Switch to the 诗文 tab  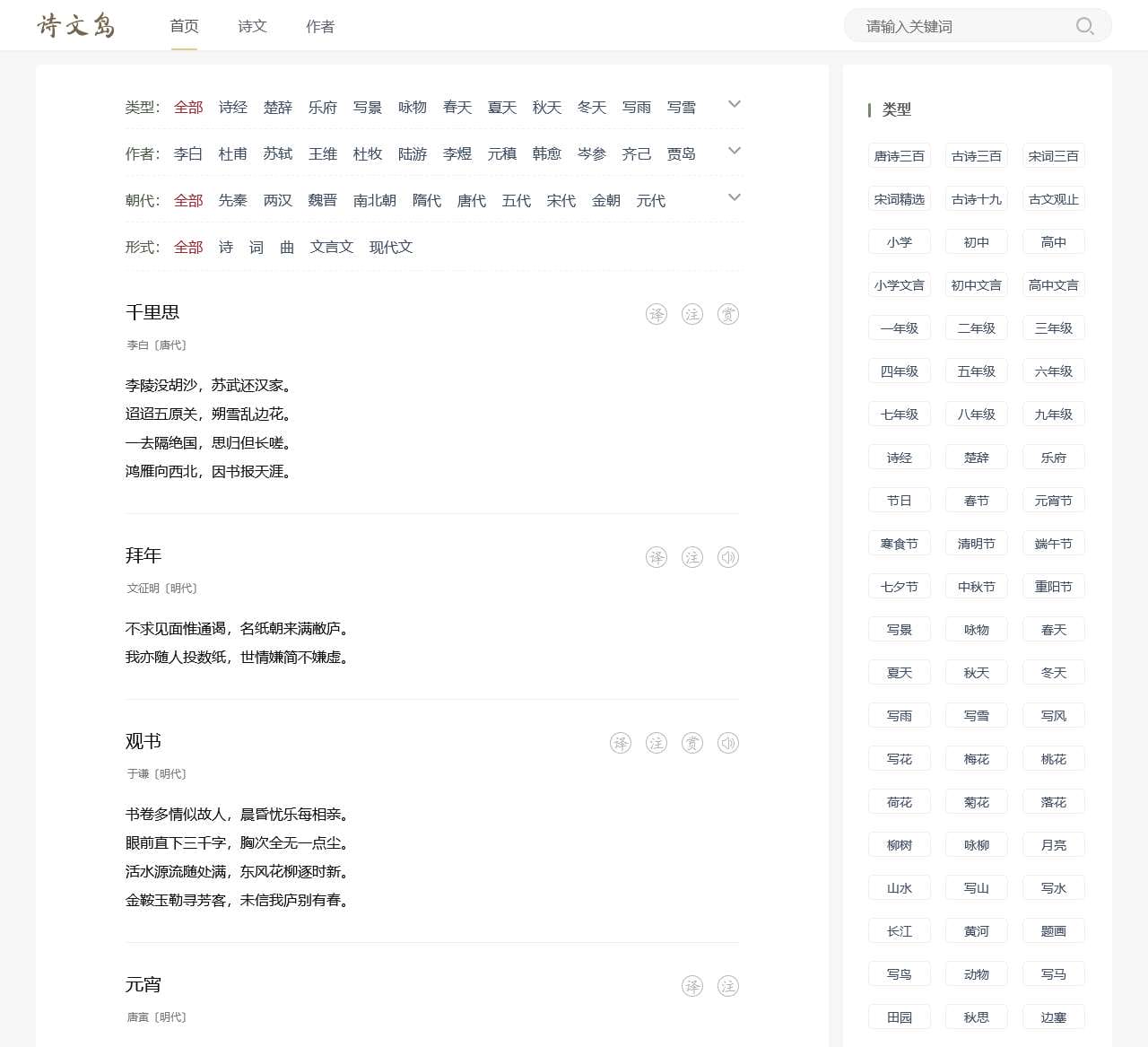tap(251, 26)
